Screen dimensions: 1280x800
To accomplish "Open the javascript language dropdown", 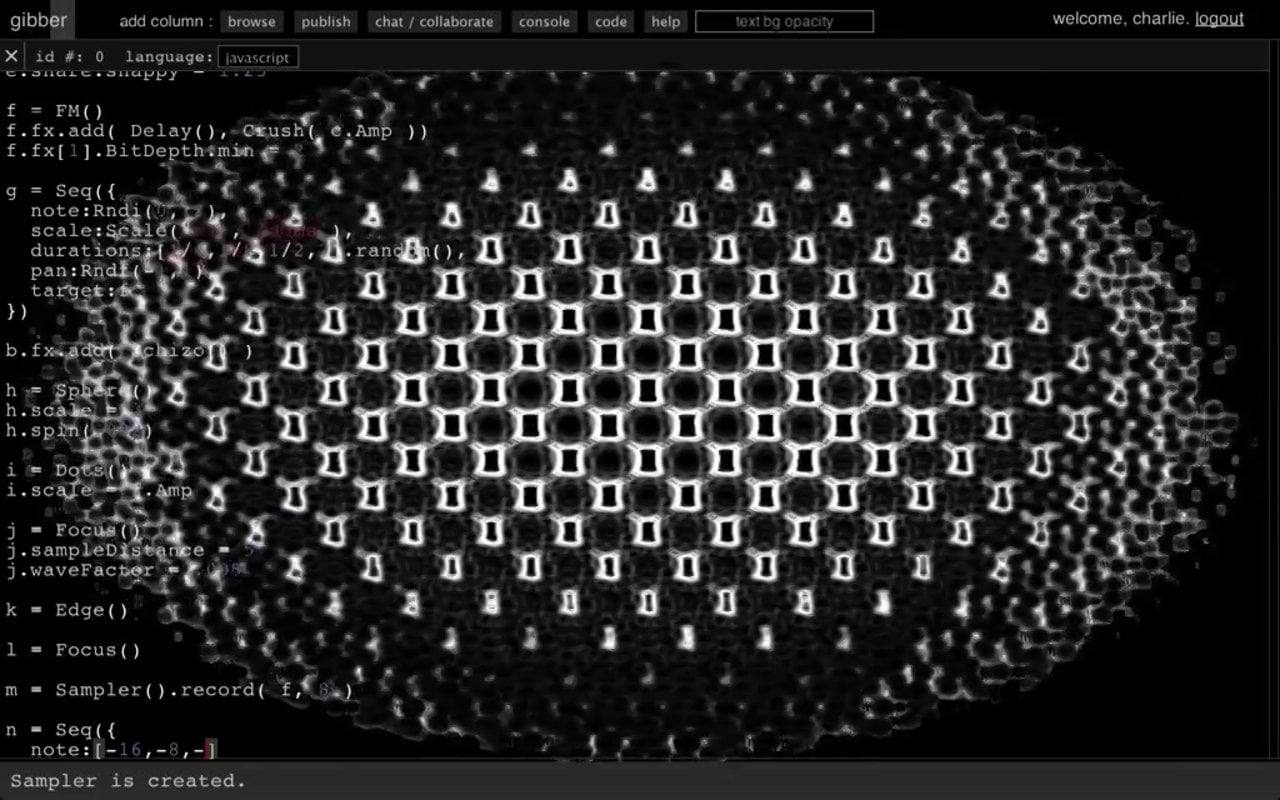I will click(x=258, y=58).
